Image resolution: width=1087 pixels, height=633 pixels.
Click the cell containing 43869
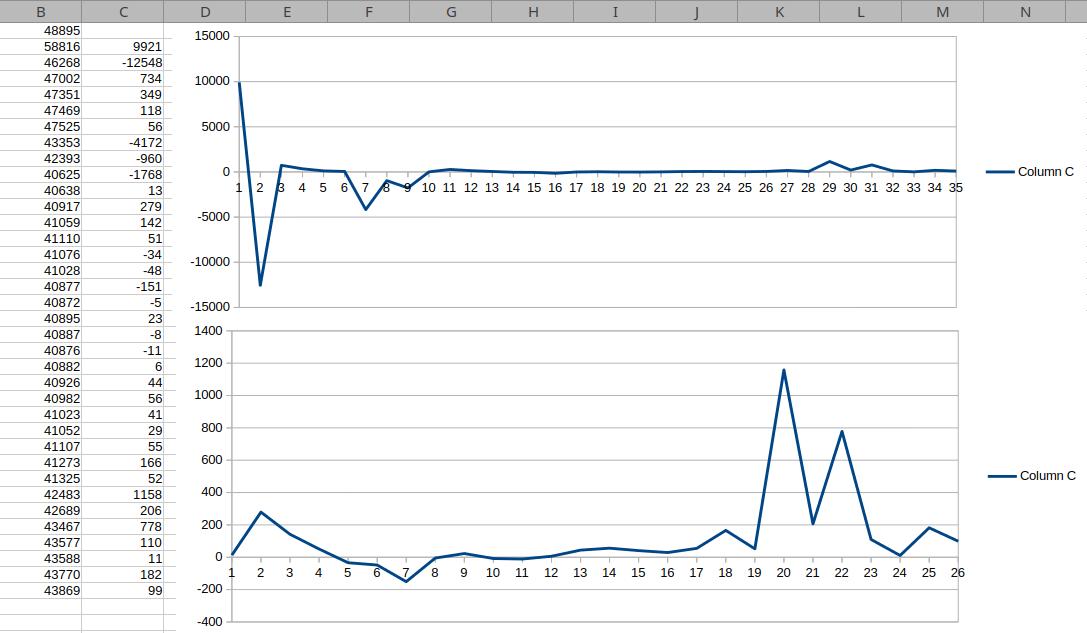(62, 591)
